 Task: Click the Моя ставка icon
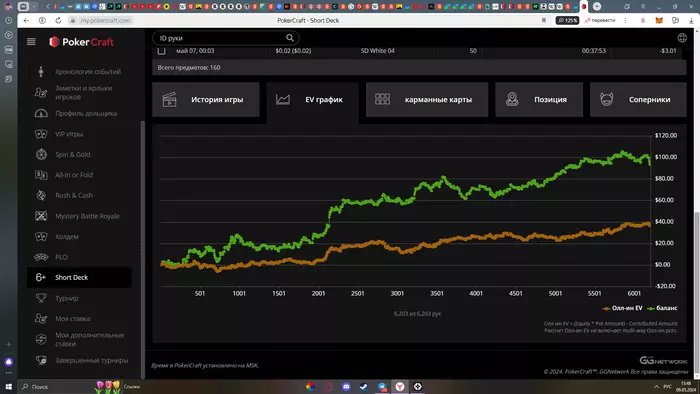coord(41,318)
